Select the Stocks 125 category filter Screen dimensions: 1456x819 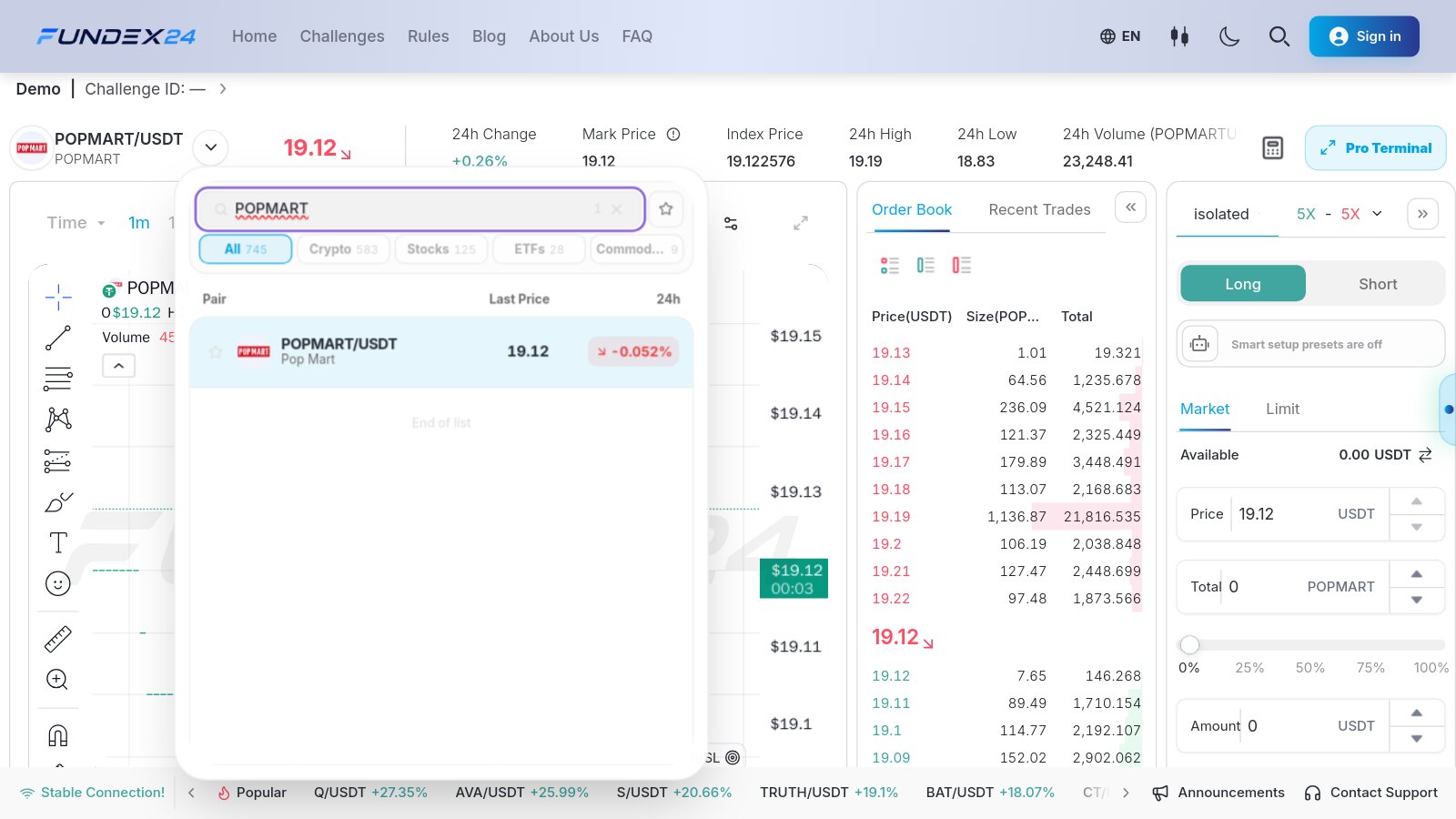(441, 248)
